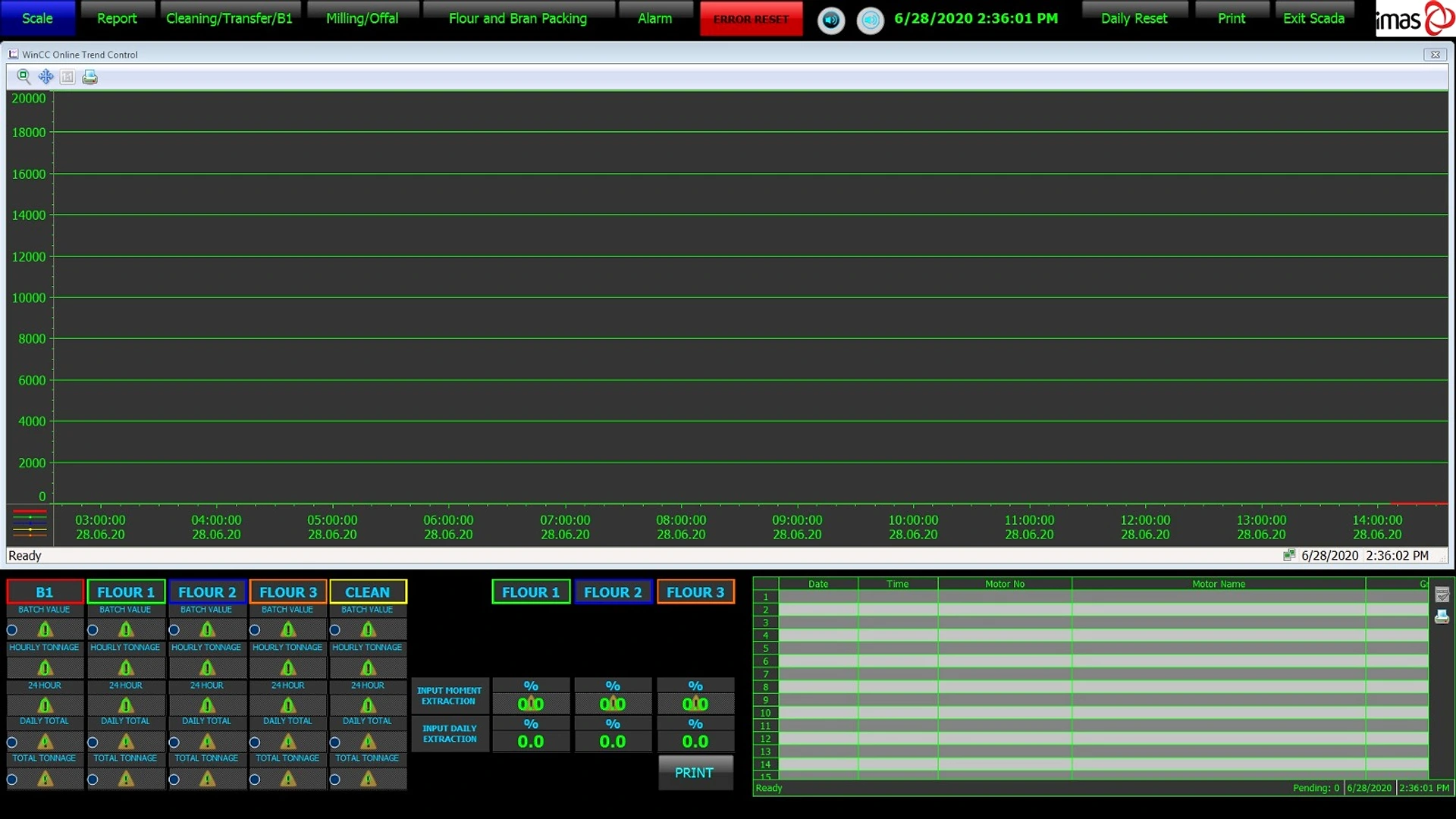Click FLOUR 2 button in extraction section

click(x=613, y=591)
